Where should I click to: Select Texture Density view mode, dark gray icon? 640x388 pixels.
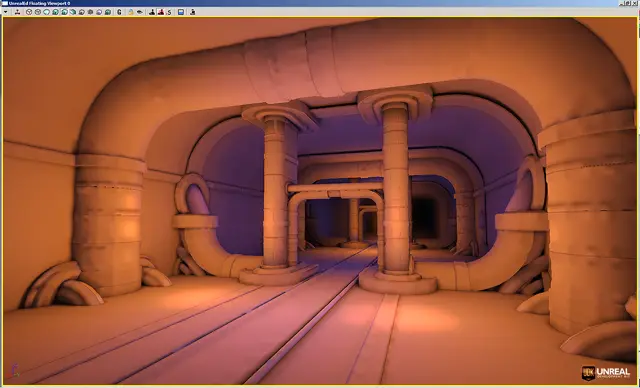90,12
